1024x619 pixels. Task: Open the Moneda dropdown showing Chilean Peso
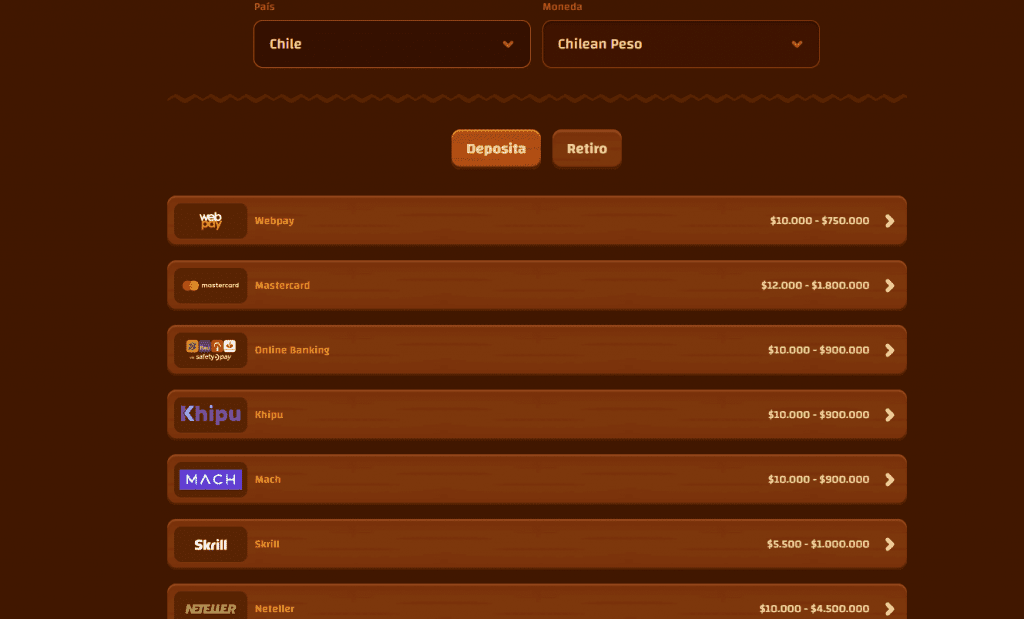pyautogui.click(x=680, y=44)
